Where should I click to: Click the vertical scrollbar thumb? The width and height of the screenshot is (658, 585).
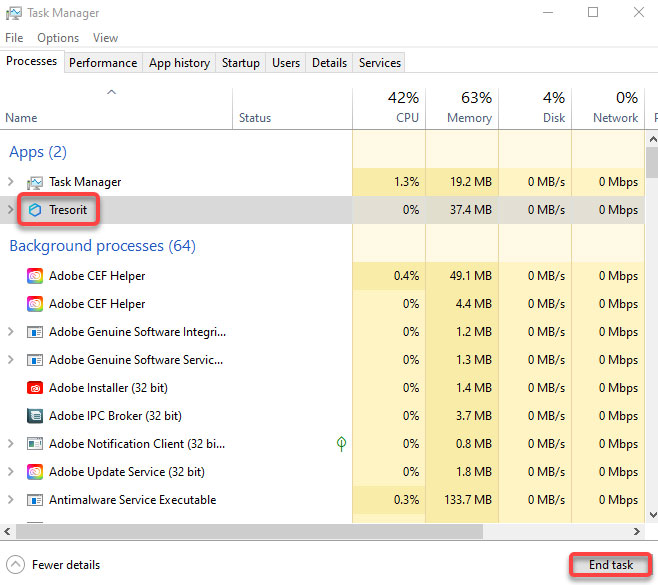pyautogui.click(x=653, y=162)
